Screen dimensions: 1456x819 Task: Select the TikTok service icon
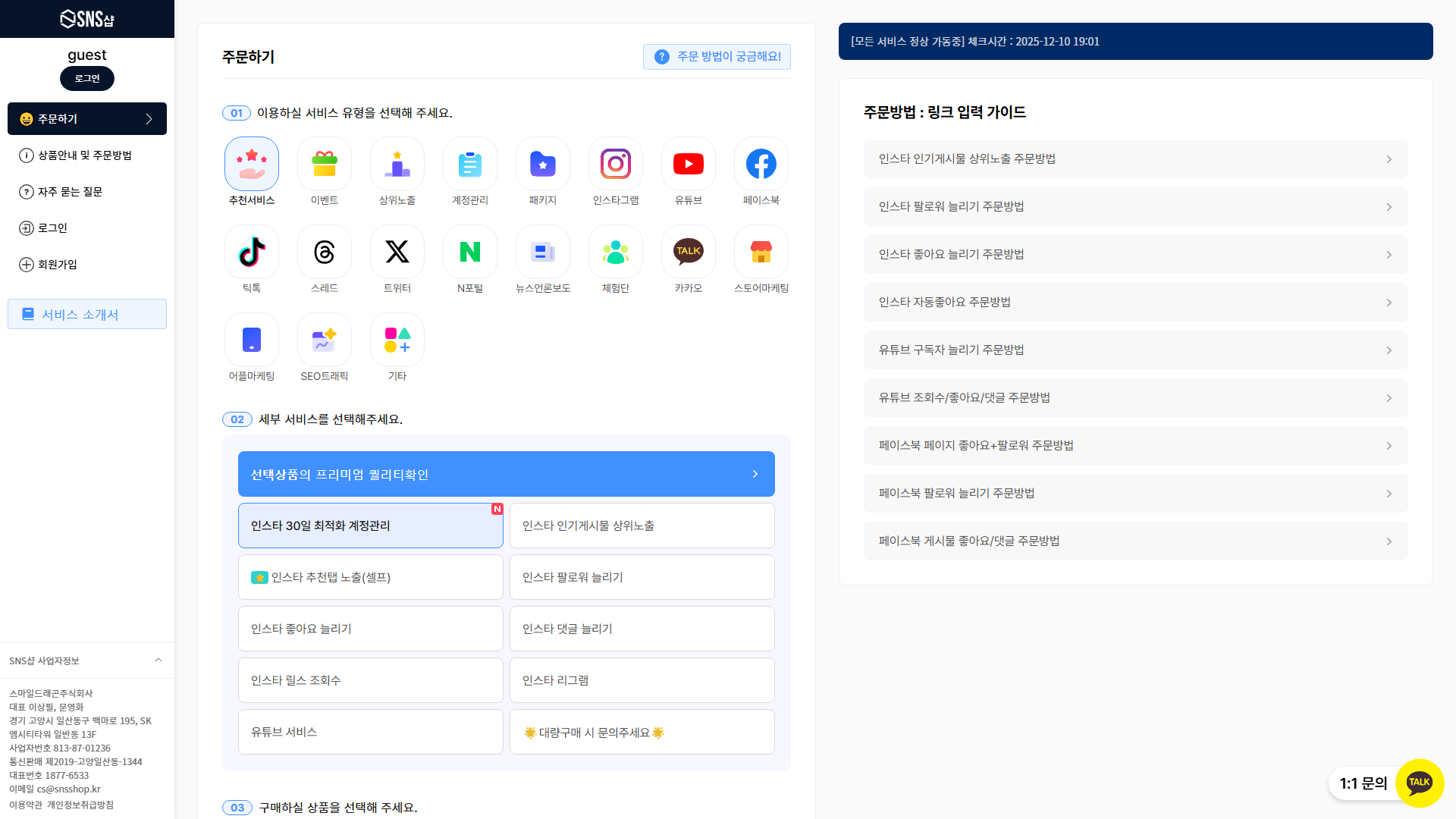pos(251,252)
